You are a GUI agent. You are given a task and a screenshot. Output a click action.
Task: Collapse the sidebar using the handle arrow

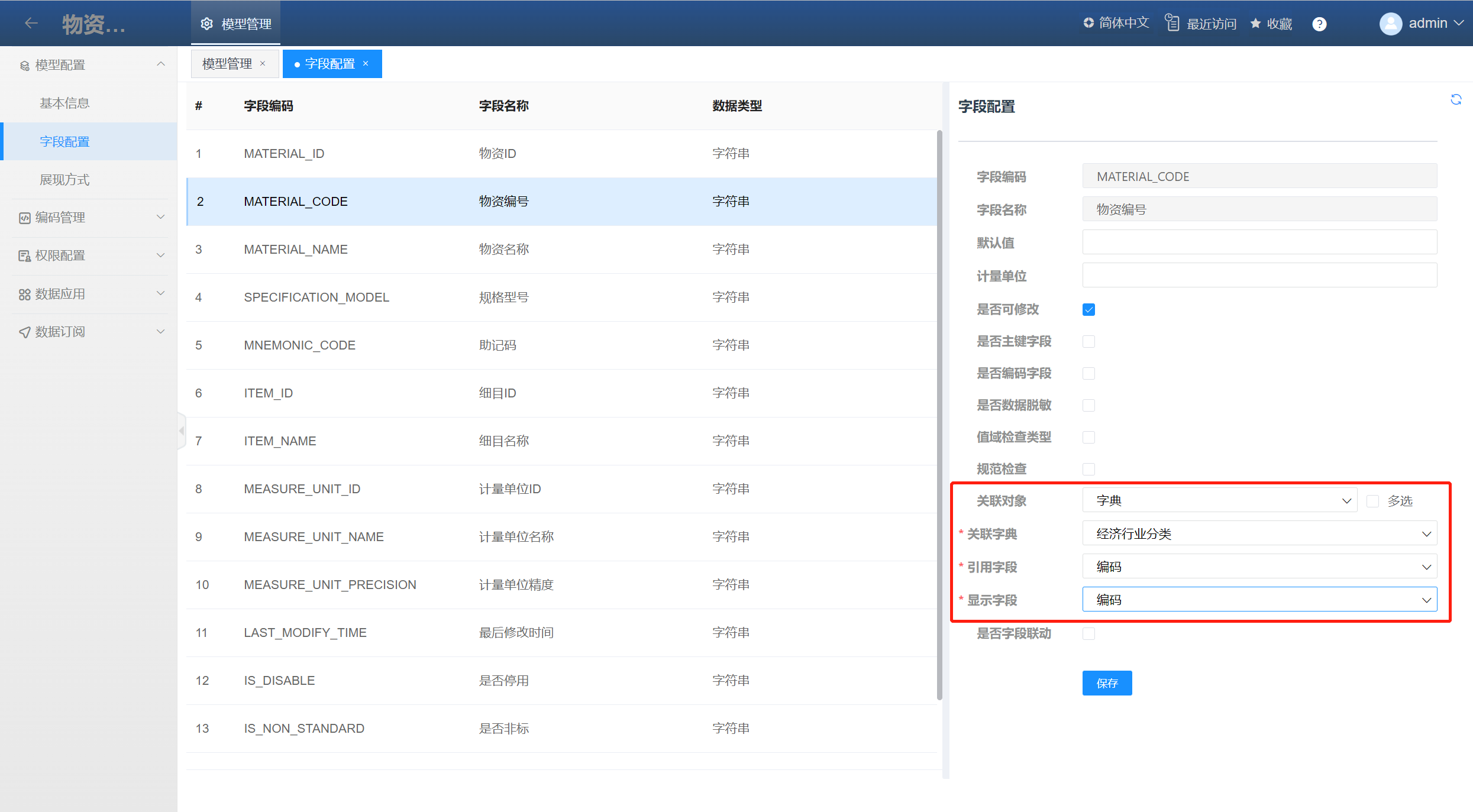click(x=182, y=431)
